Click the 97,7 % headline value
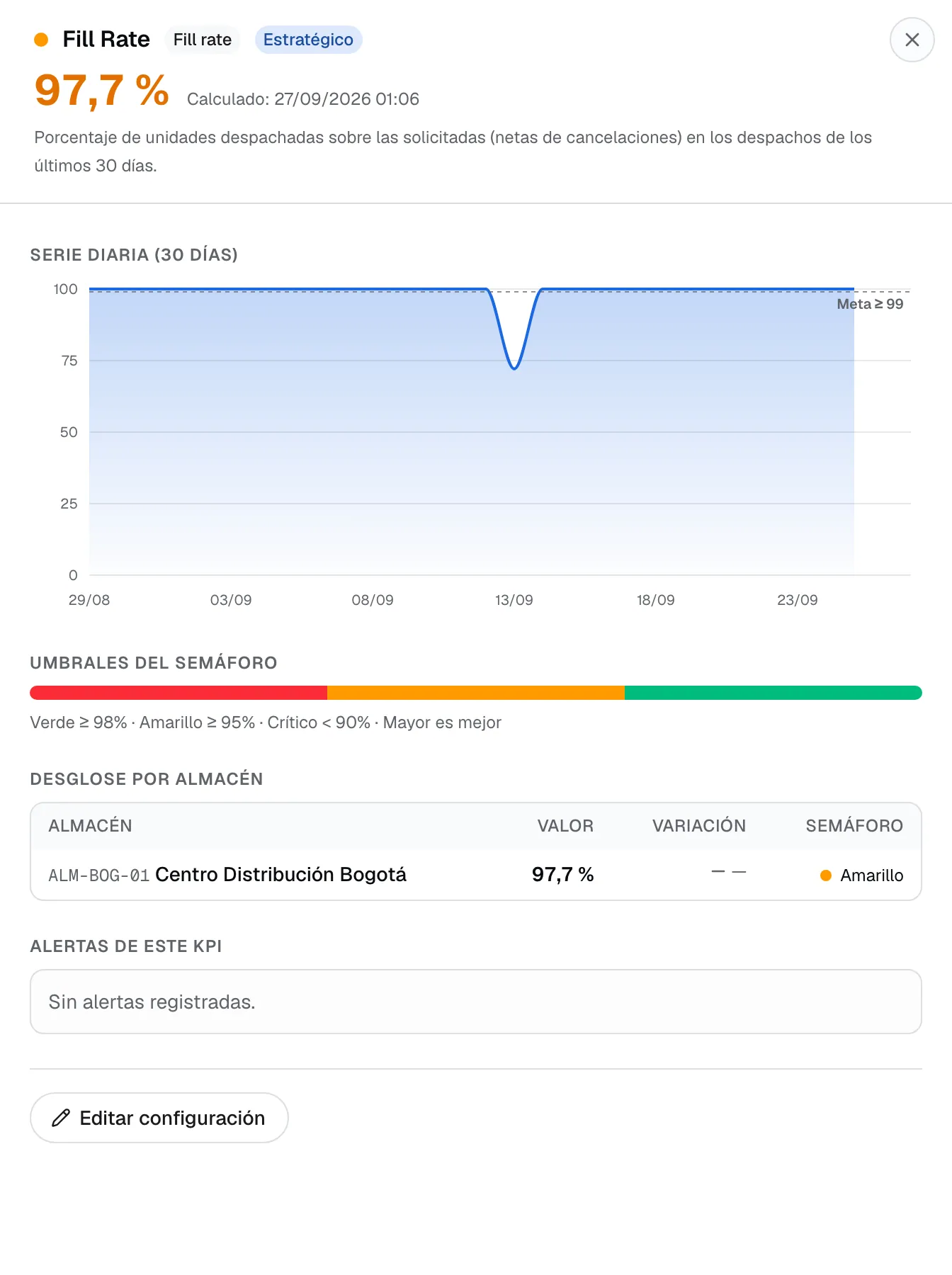 pyautogui.click(x=102, y=91)
